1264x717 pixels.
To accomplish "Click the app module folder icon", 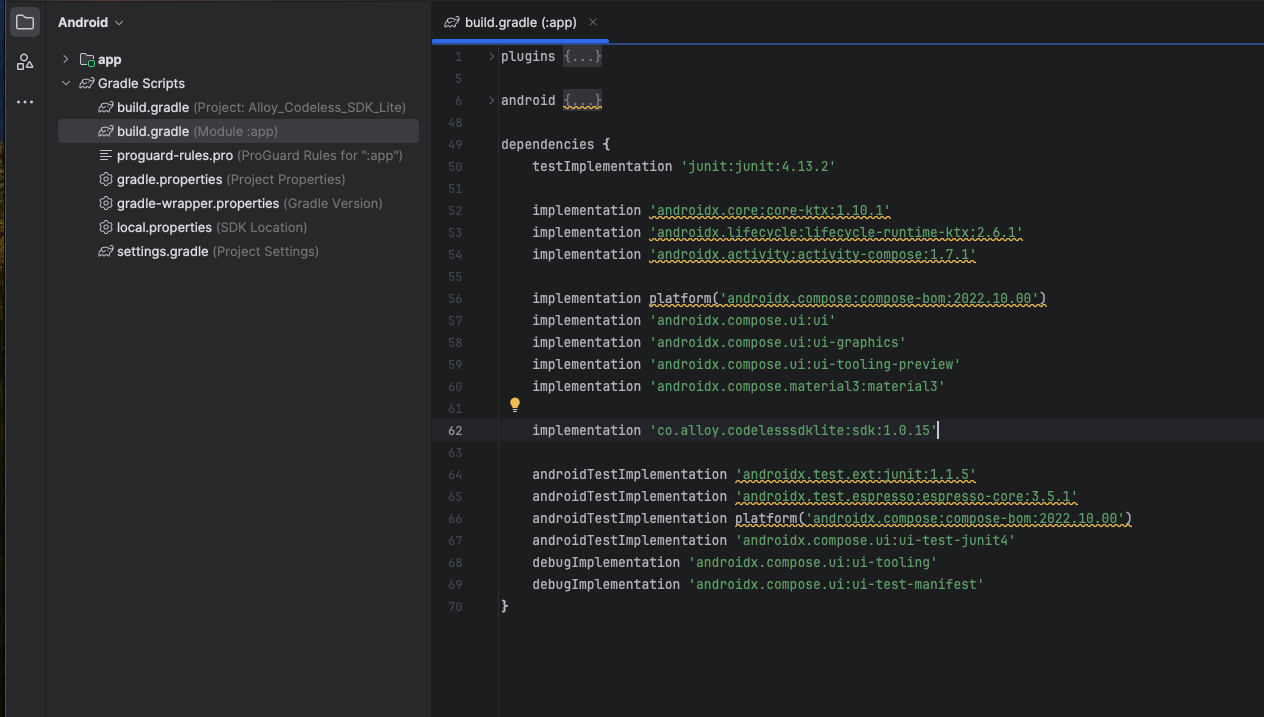I will tap(87, 60).
